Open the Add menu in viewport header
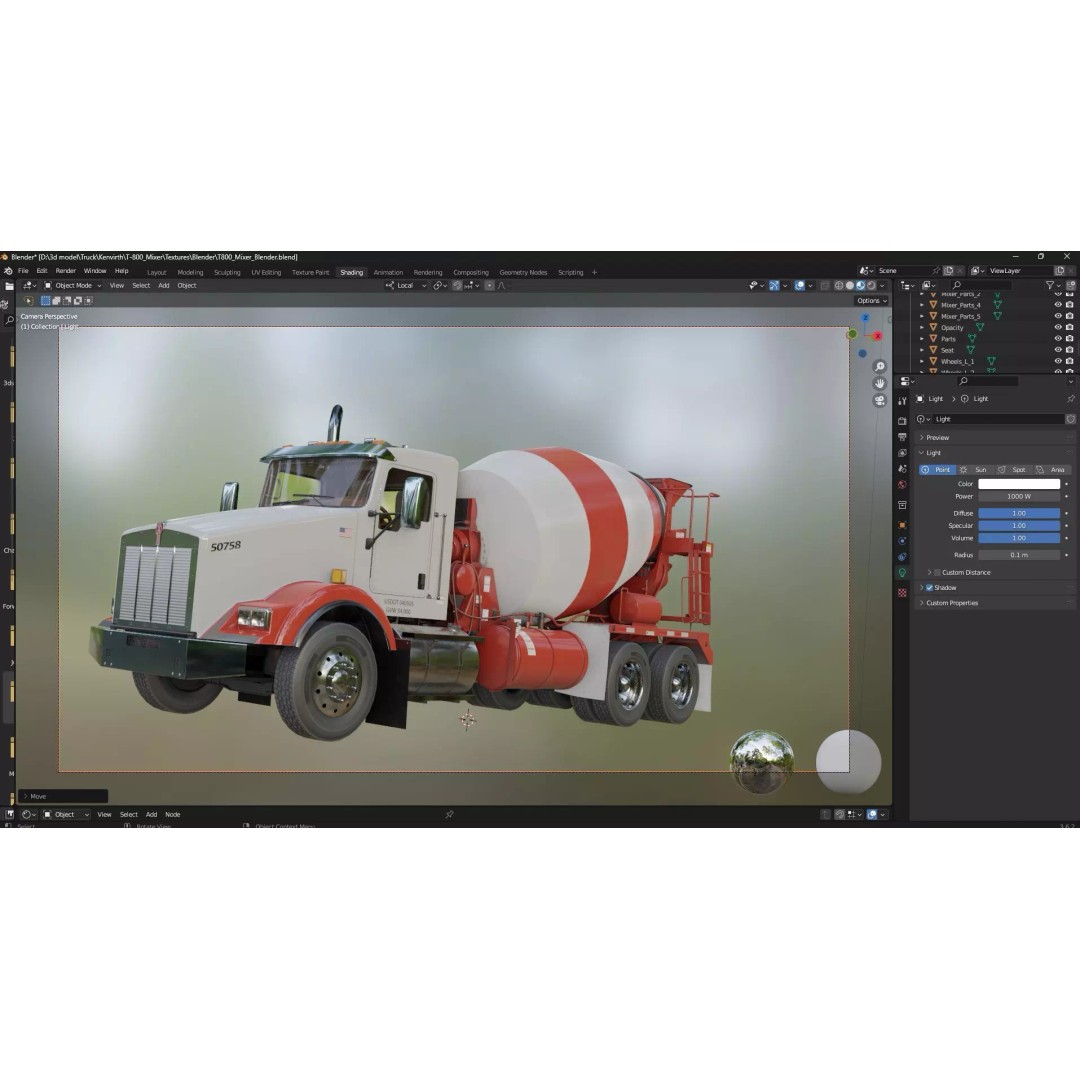1080x1080 pixels. pyautogui.click(x=164, y=285)
